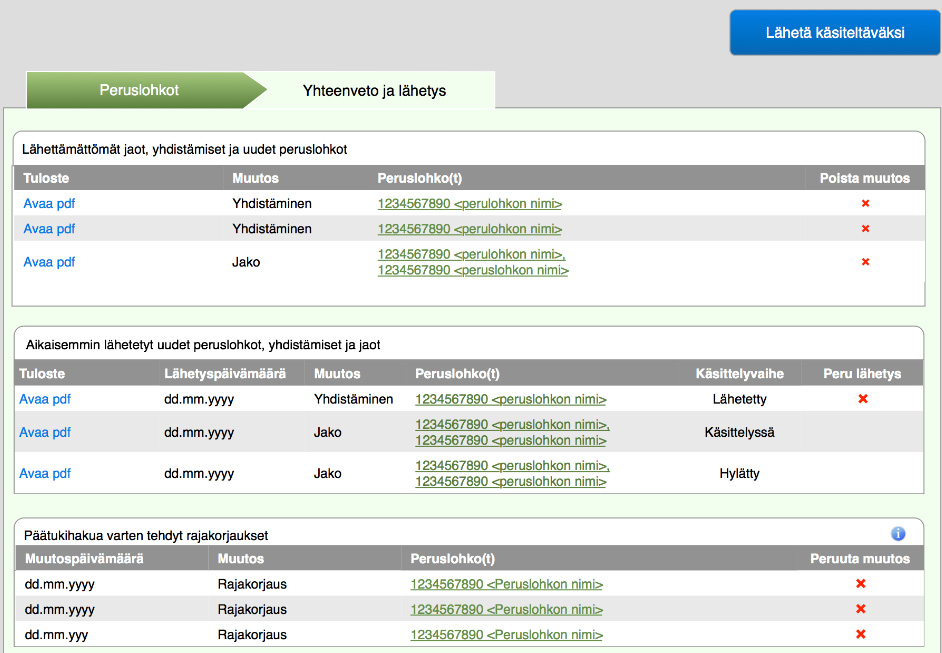The image size is (942, 653).
Task: Open the pdf for the first unsent Yhdistäminen
Action: (x=49, y=204)
